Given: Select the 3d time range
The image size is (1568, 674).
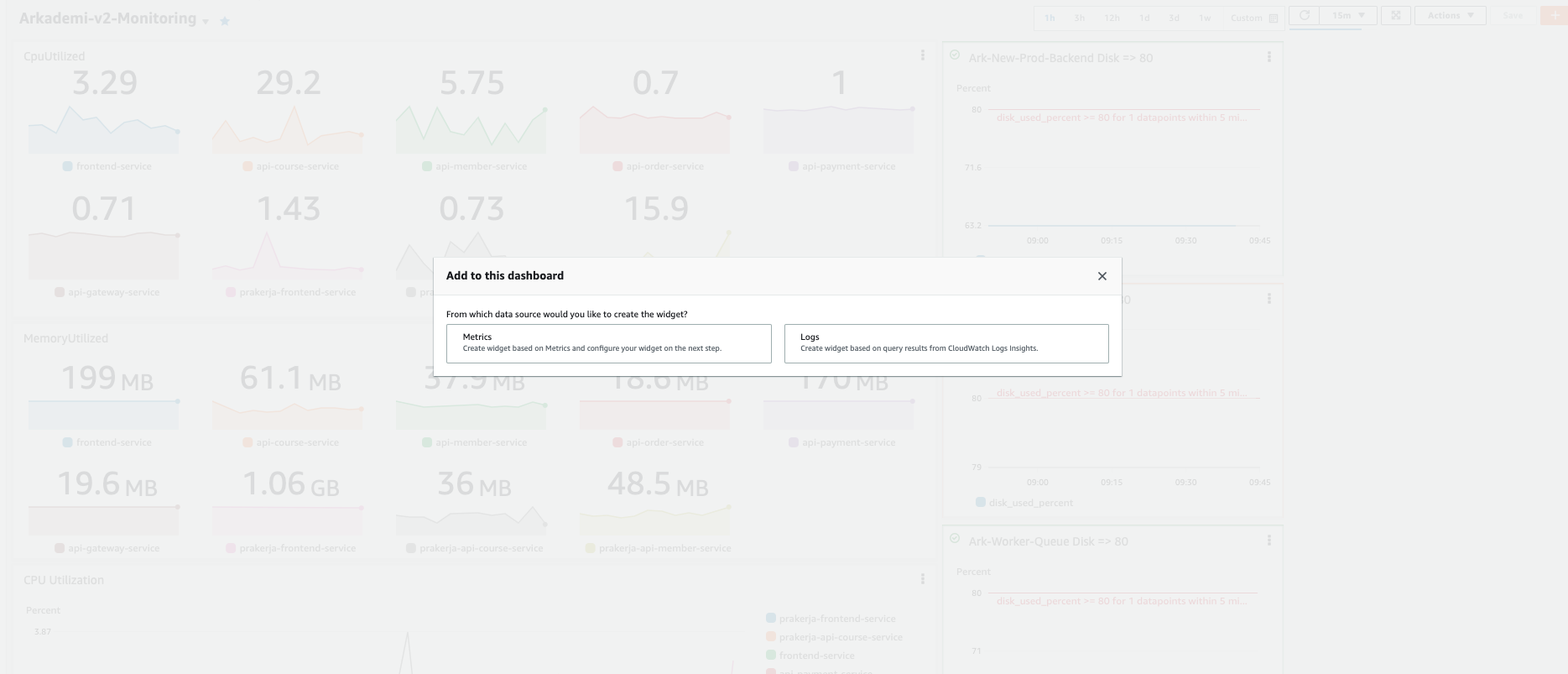Looking at the screenshot, I should (1175, 18).
